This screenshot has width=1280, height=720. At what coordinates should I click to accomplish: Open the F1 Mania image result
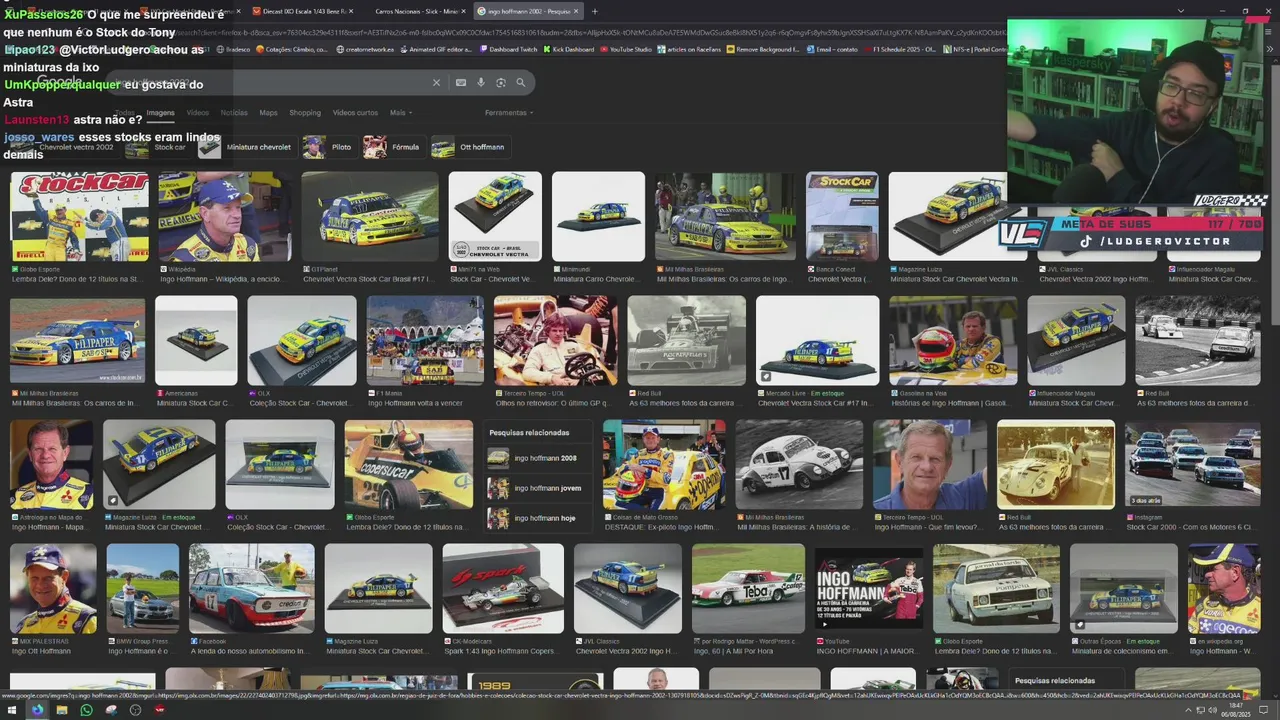coord(425,341)
